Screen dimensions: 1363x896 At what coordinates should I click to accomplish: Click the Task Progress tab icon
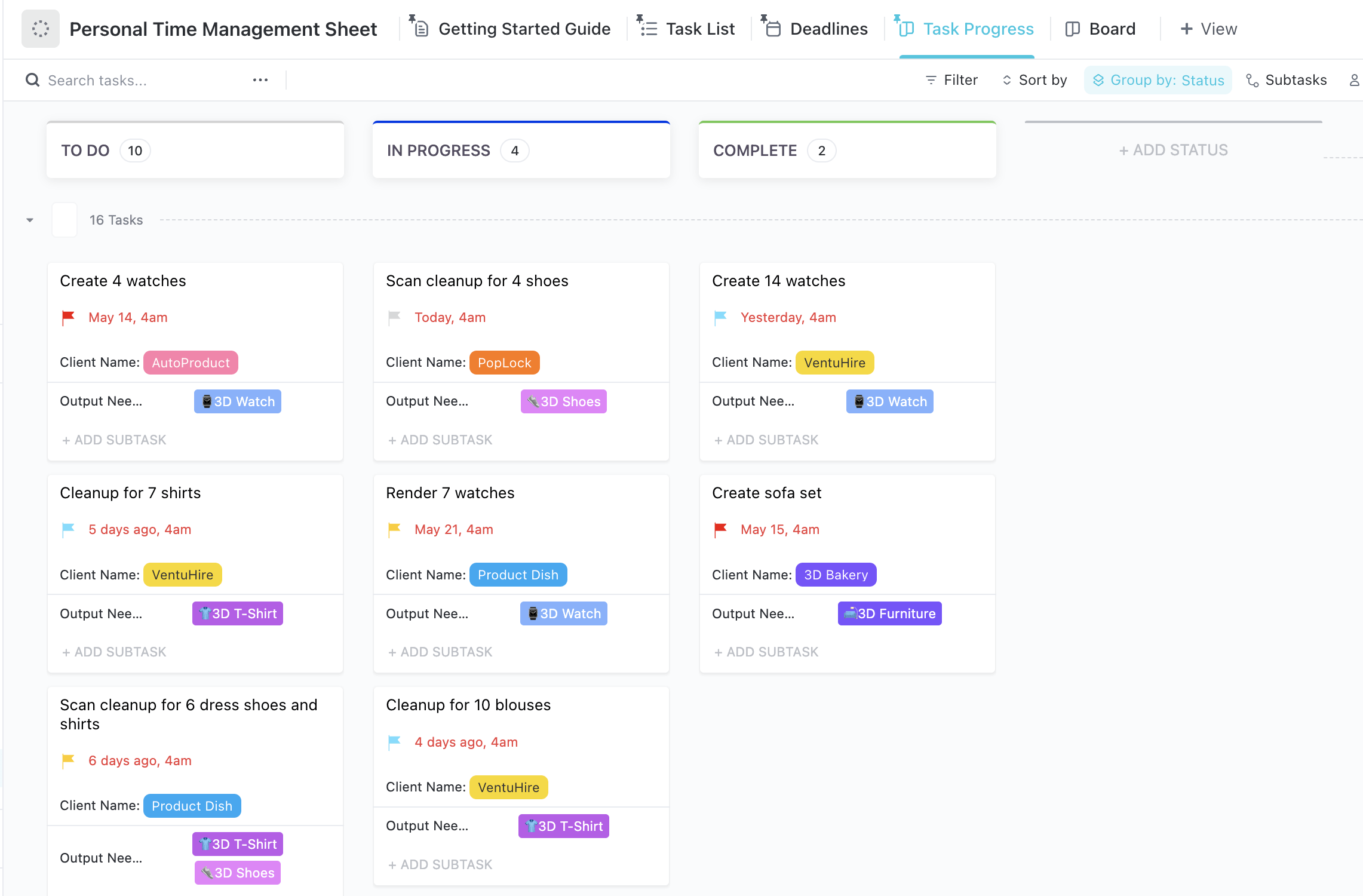point(905,27)
